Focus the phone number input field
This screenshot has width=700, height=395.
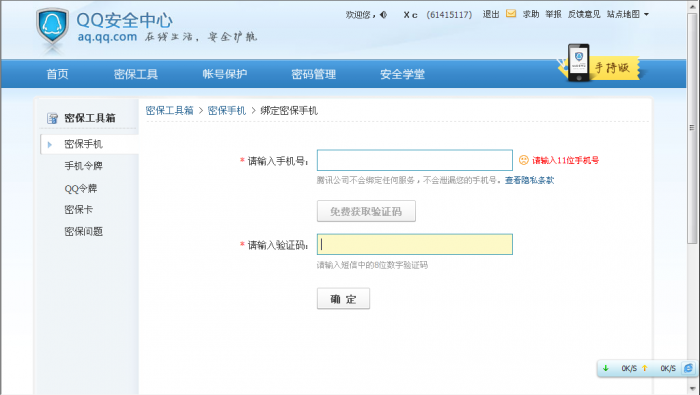[x=415, y=160]
